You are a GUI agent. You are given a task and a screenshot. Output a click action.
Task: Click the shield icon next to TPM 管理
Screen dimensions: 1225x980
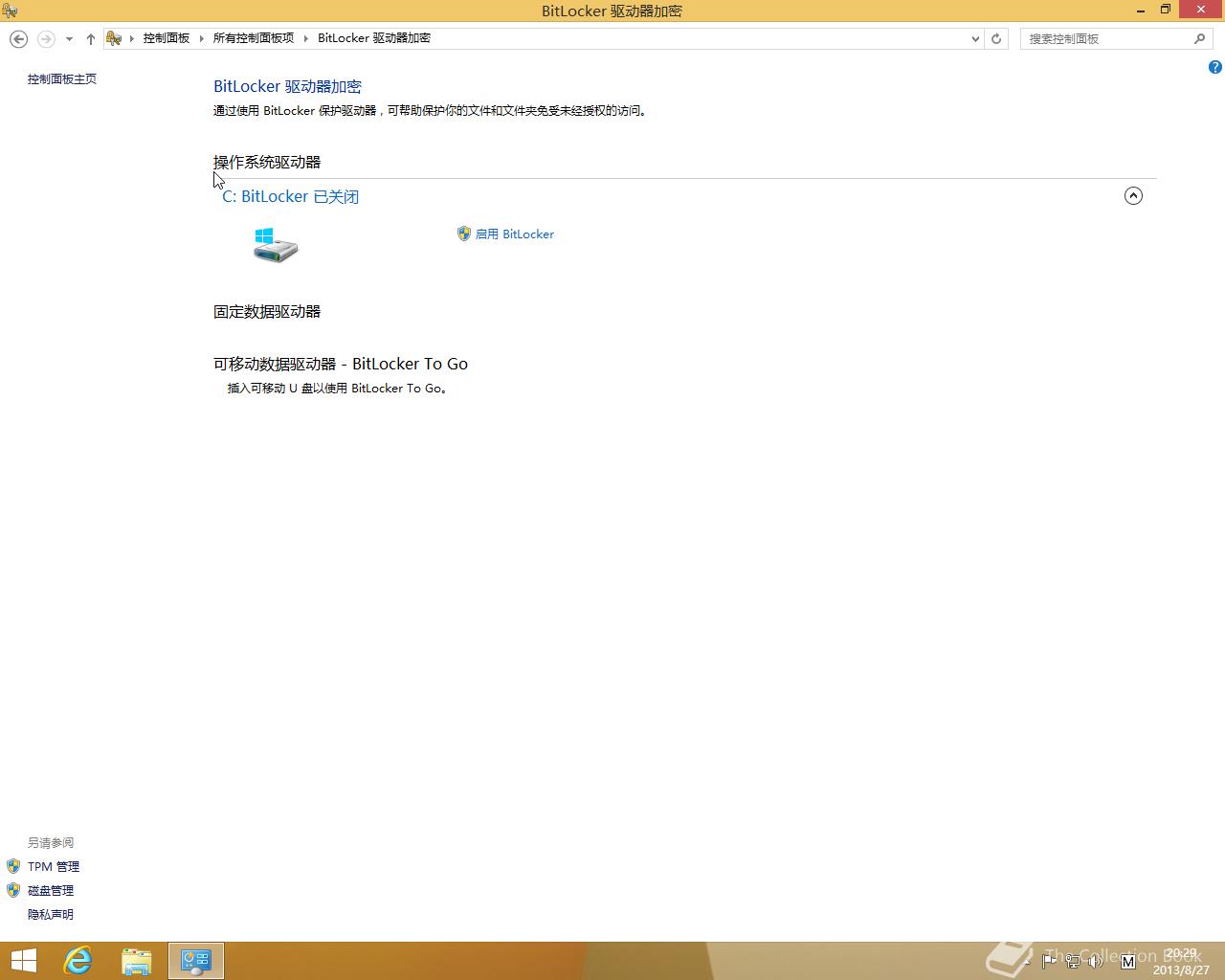[13, 866]
